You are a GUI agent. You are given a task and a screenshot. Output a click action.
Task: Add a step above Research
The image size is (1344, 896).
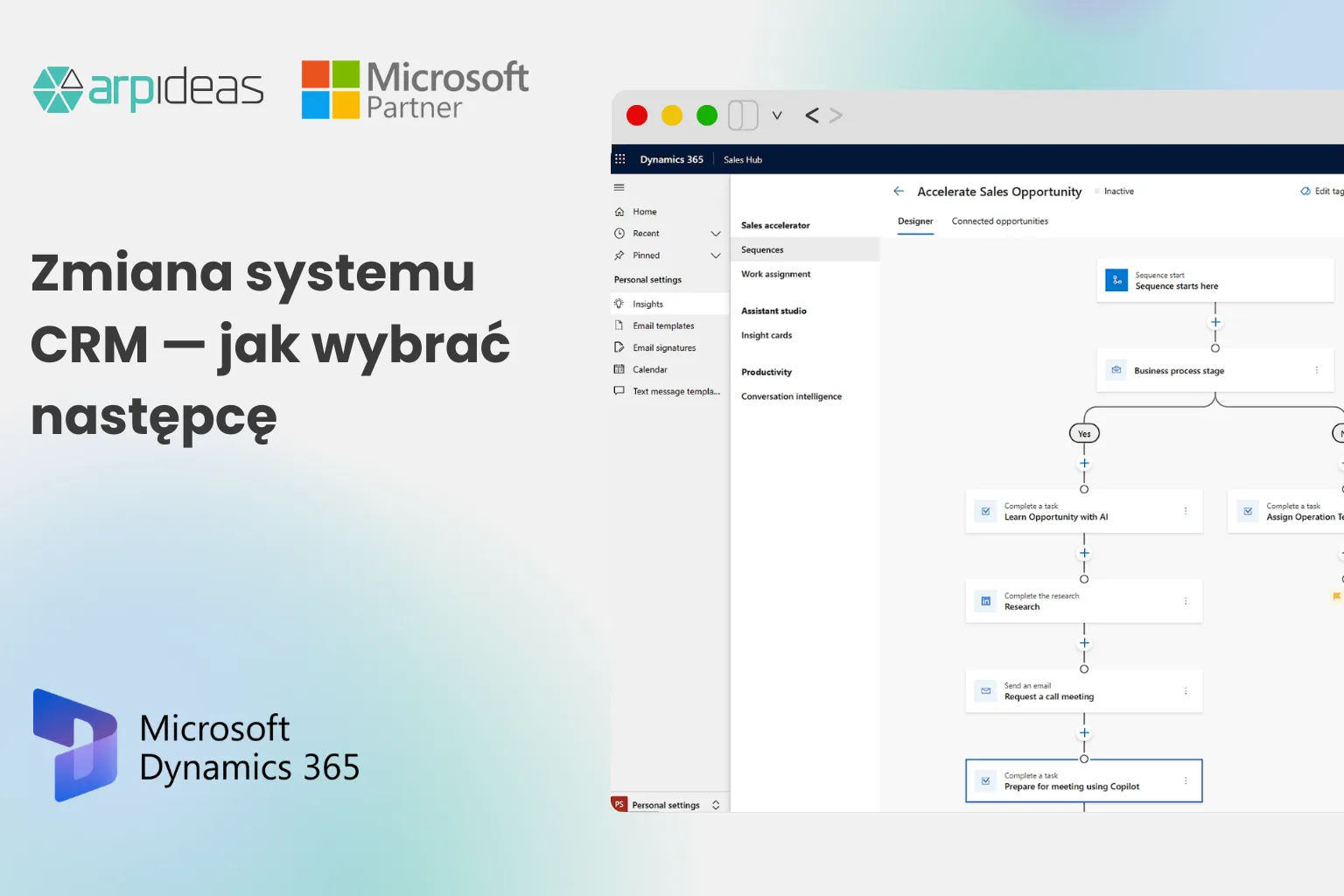click(1084, 553)
